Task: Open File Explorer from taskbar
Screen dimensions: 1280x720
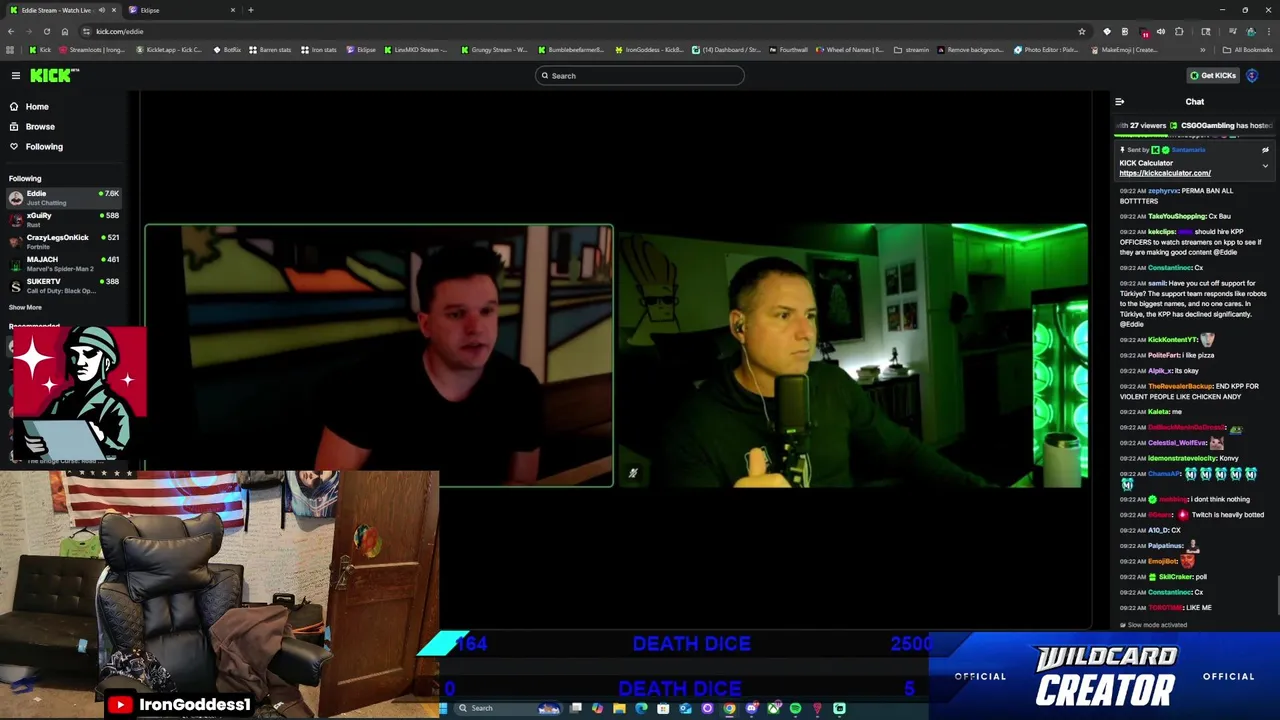Action: click(x=619, y=708)
